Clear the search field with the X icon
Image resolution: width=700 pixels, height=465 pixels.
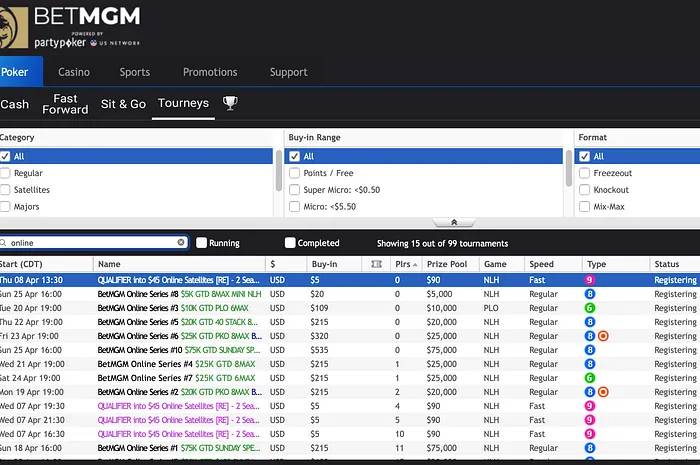(181, 243)
